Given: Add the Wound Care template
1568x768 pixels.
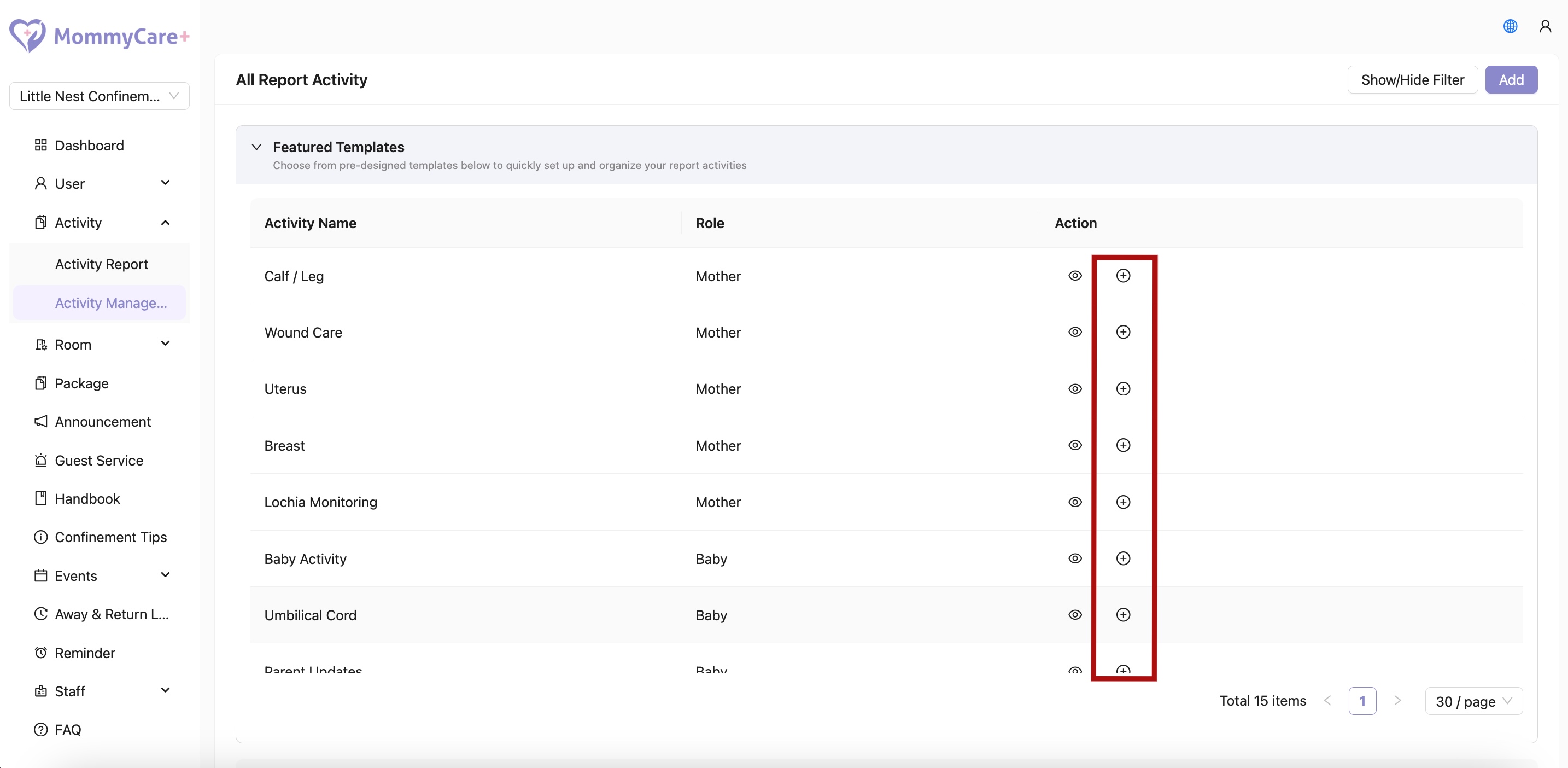Looking at the screenshot, I should (1123, 332).
